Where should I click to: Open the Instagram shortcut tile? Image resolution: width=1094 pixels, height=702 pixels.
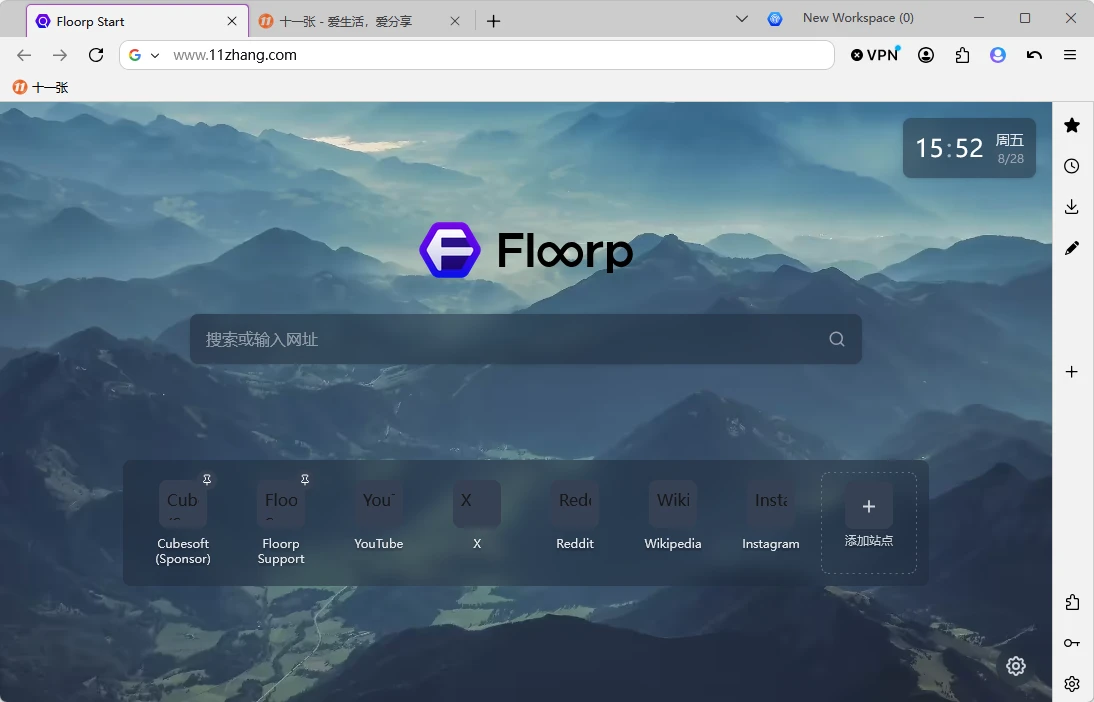tap(771, 516)
